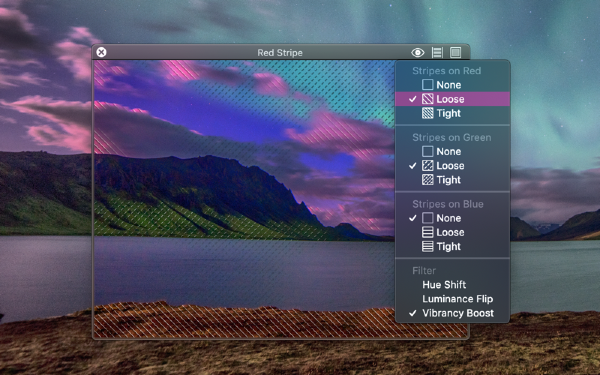This screenshot has width=600, height=375.
Task: Click the striped orange ground in the preview
Action: [x=245, y=321]
